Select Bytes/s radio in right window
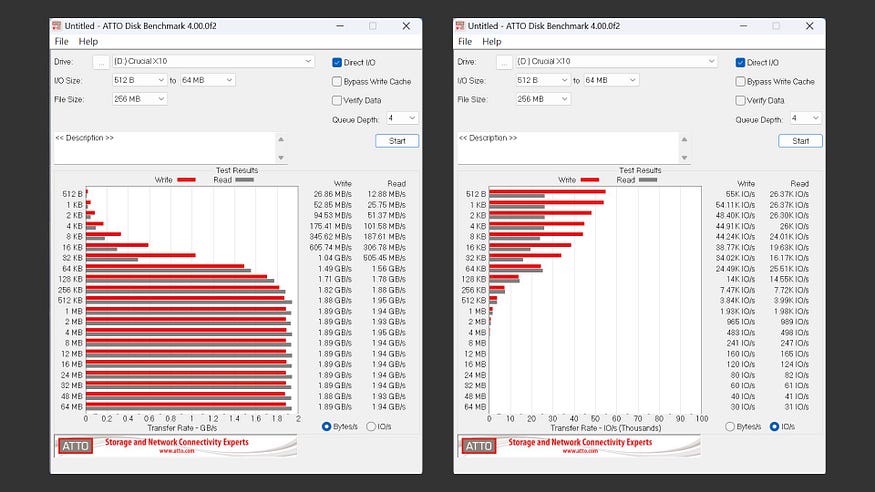This screenshot has width=875, height=492. 730,426
